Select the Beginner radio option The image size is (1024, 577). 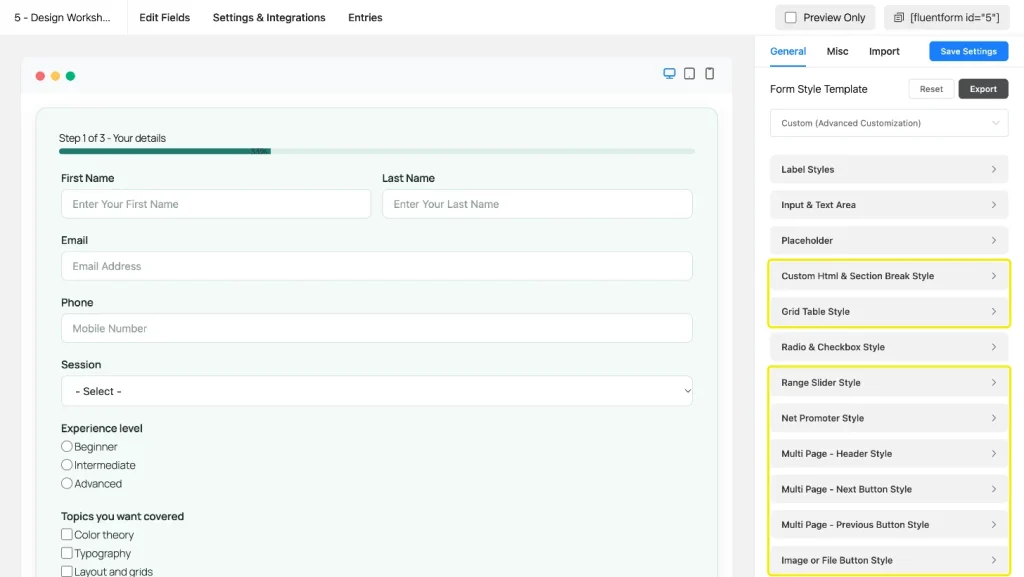pos(67,446)
